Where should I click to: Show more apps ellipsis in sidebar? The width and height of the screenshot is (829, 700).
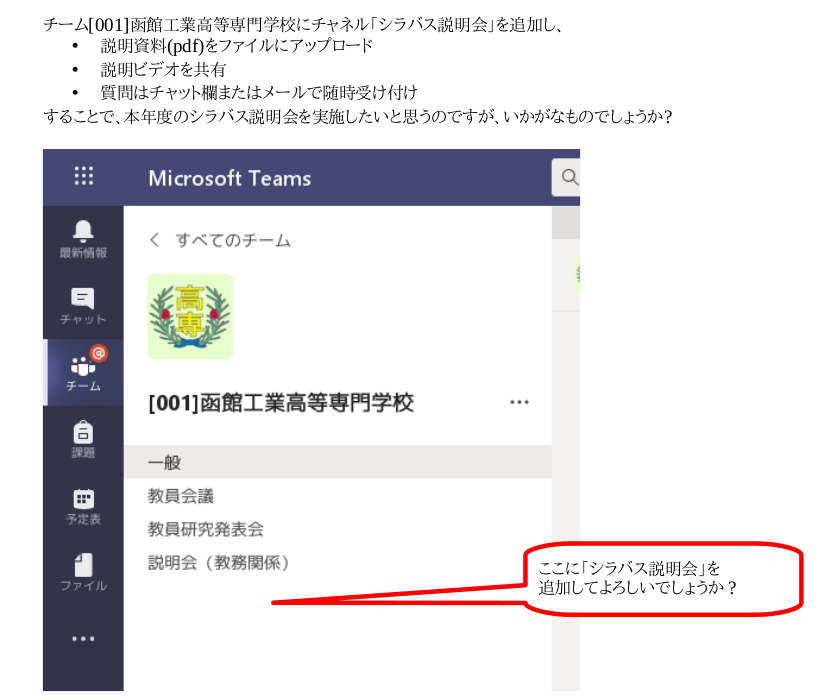pyautogui.click(x=83, y=639)
